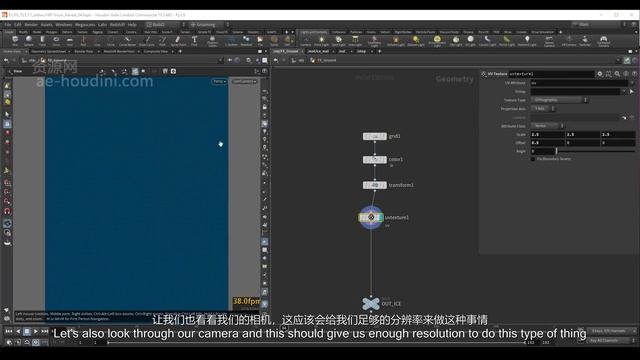This screenshot has width=640, height=360.
Task: Click the uvtexture1 node icon
Action: (371, 218)
